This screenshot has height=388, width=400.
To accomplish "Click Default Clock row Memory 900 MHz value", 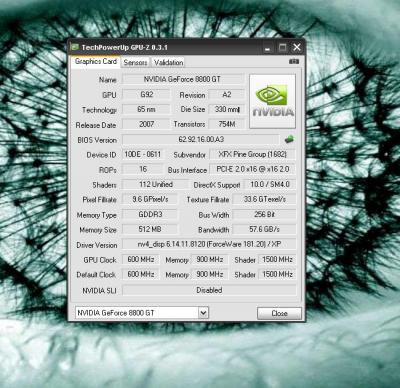I will pyautogui.click(x=209, y=274).
